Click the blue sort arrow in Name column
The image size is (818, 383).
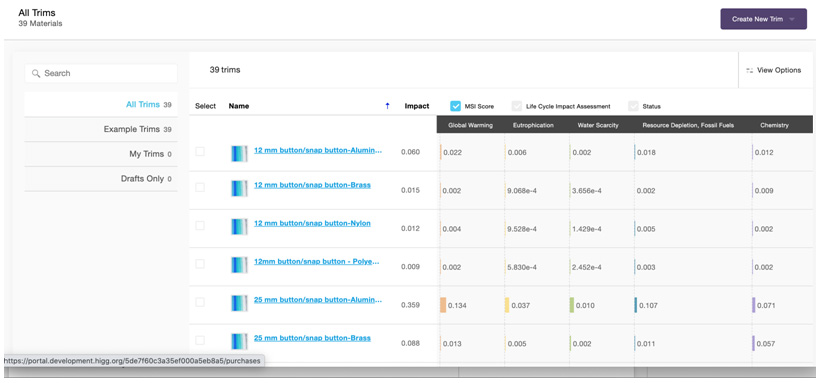(x=387, y=106)
